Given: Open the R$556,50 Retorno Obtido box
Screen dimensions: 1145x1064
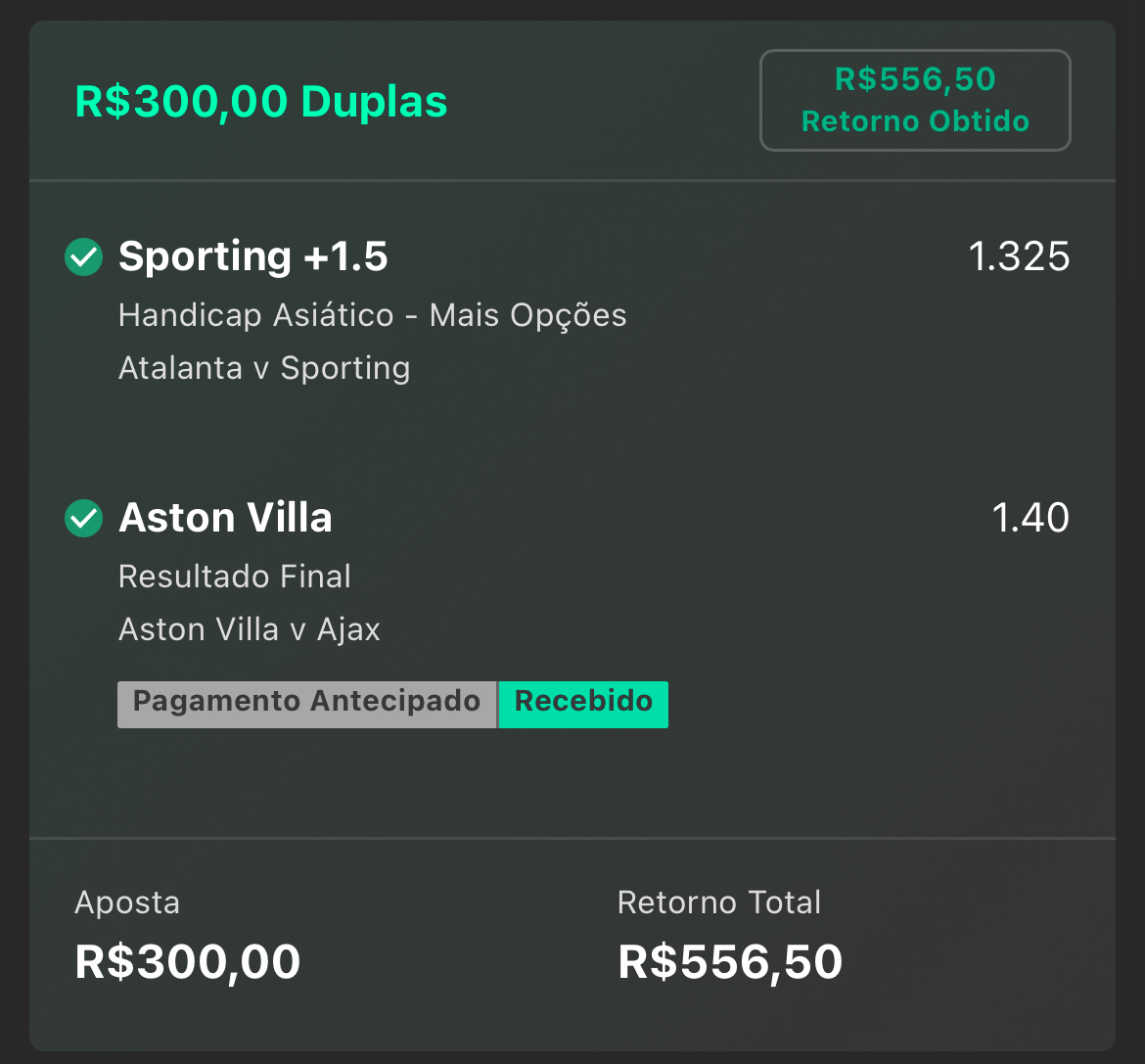Looking at the screenshot, I should pyautogui.click(x=915, y=100).
